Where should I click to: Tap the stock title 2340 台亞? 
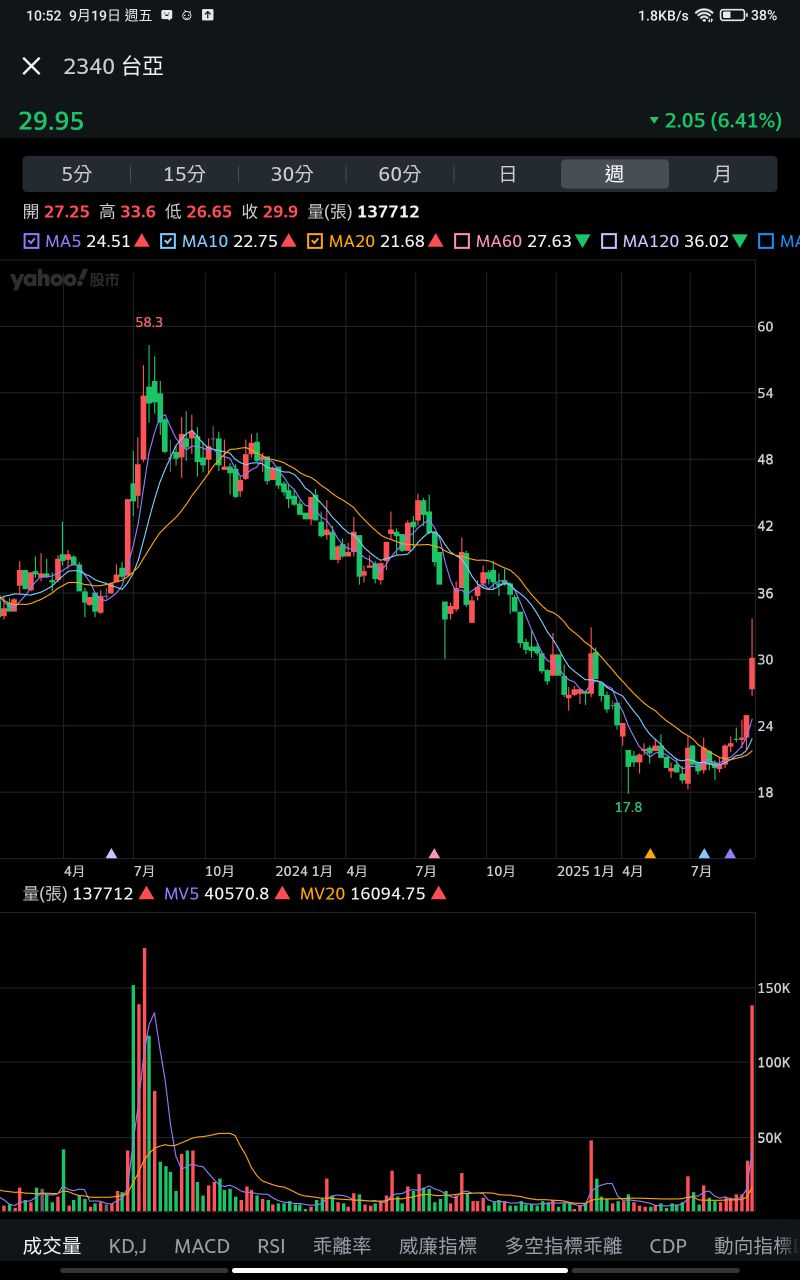113,66
